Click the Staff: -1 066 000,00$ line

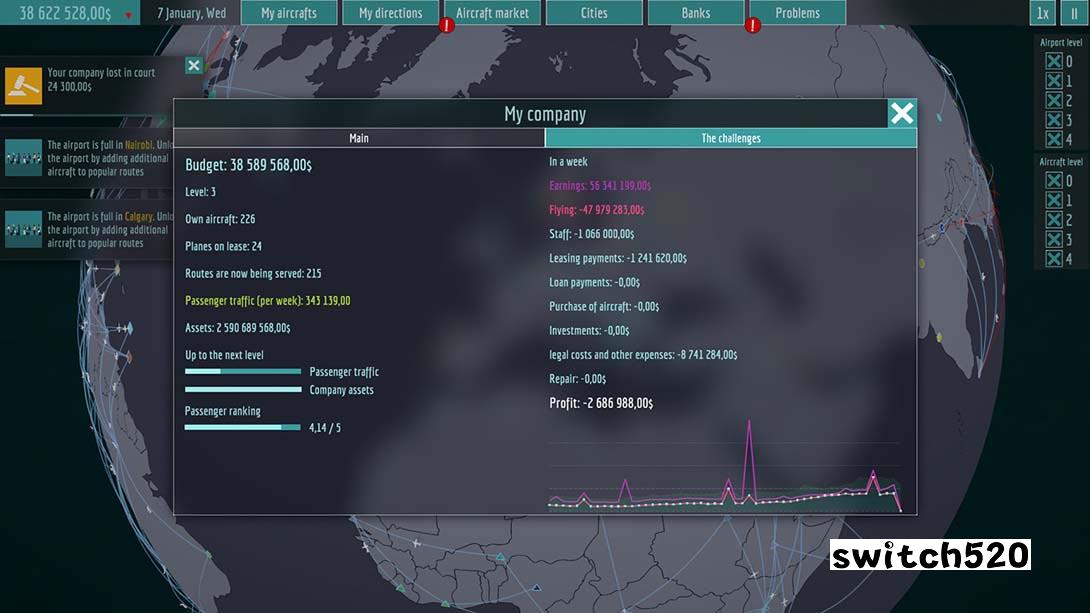(x=592, y=234)
